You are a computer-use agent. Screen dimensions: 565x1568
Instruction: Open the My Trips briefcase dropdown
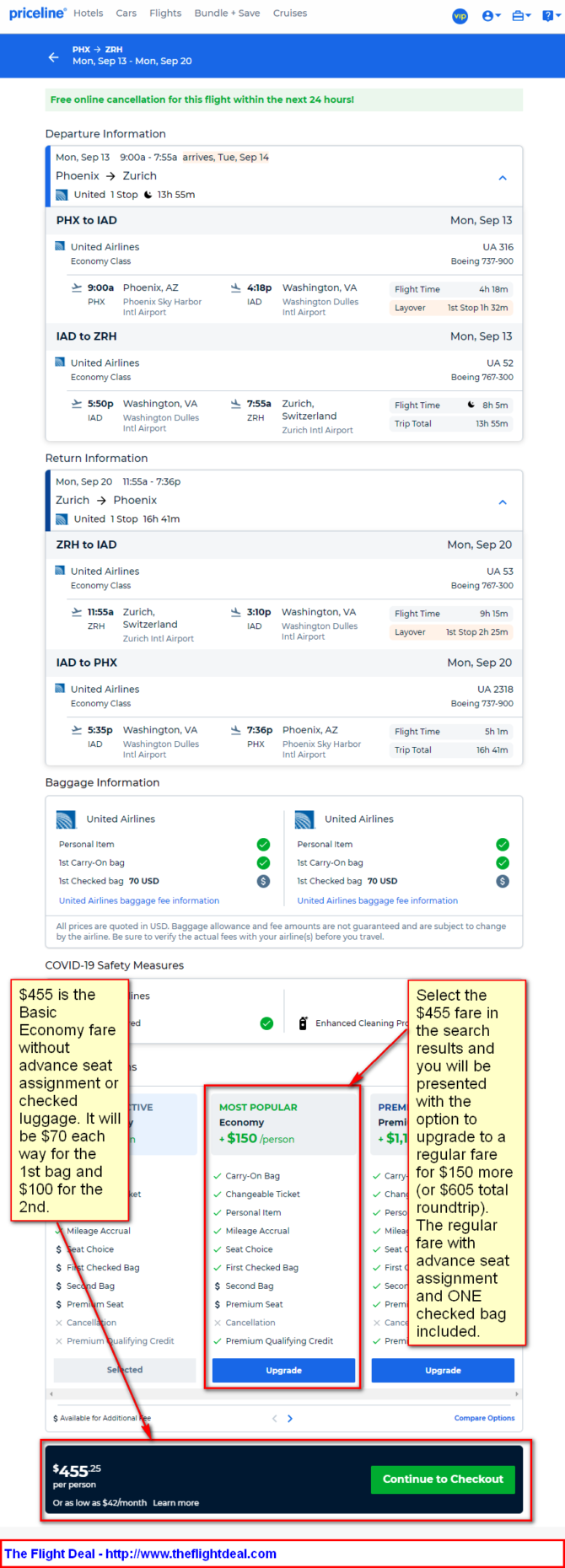coord(521,16)
